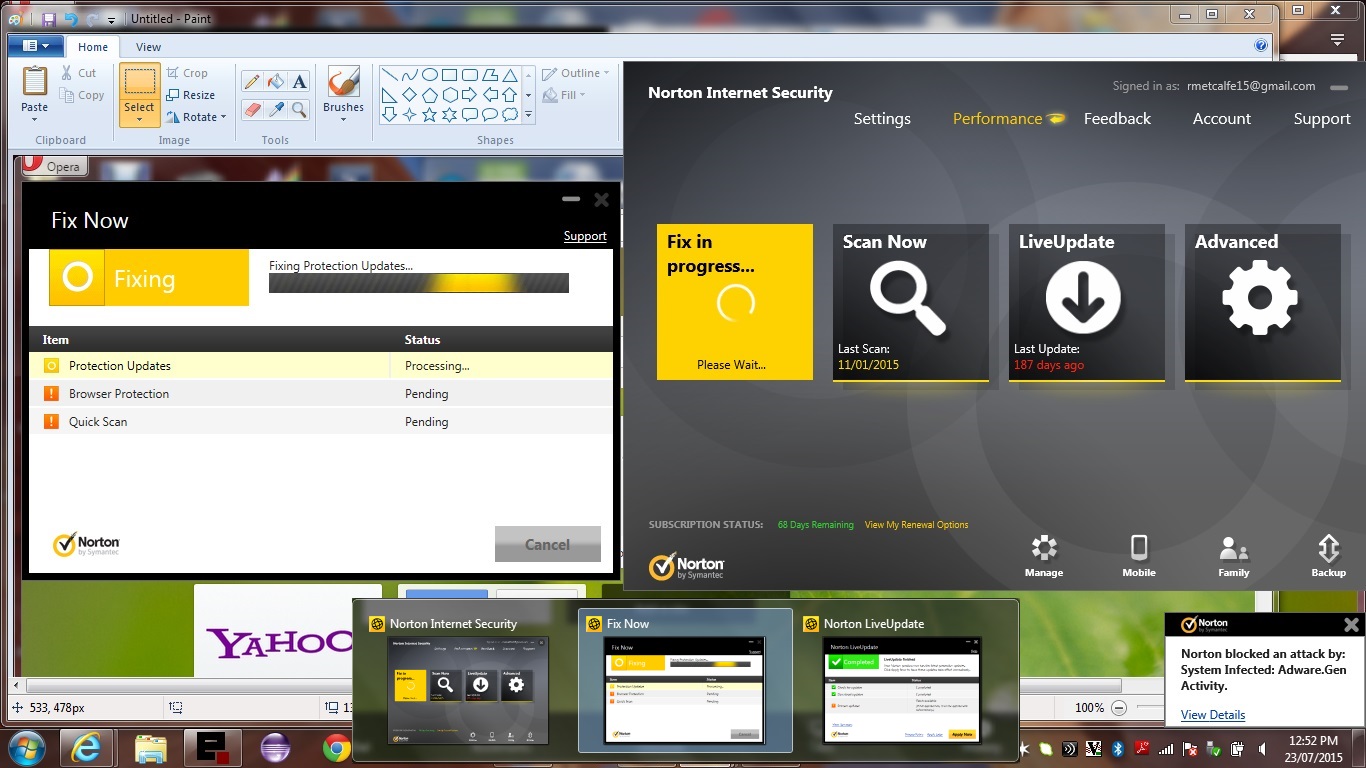
Task: Click the Fixing Protection Updates progress bar
Action: (419, 283)
